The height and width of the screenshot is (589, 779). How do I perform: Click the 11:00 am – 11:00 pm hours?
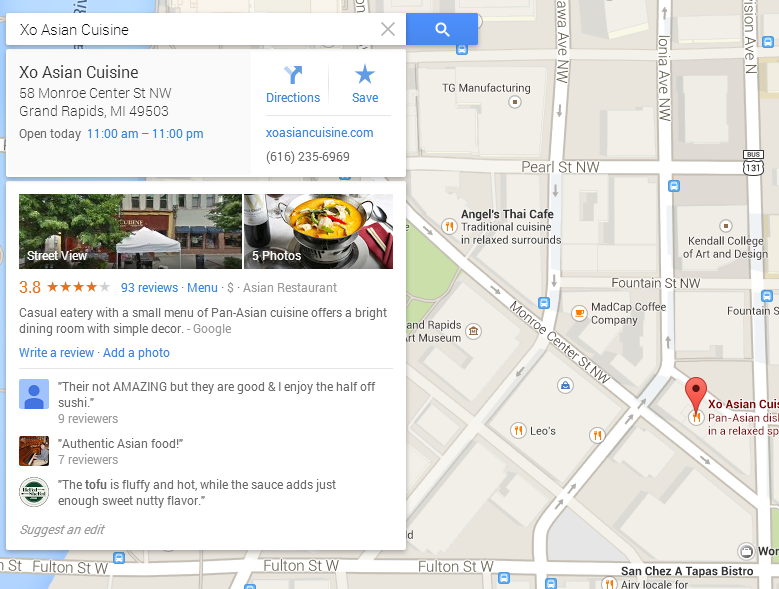(145, 134)
